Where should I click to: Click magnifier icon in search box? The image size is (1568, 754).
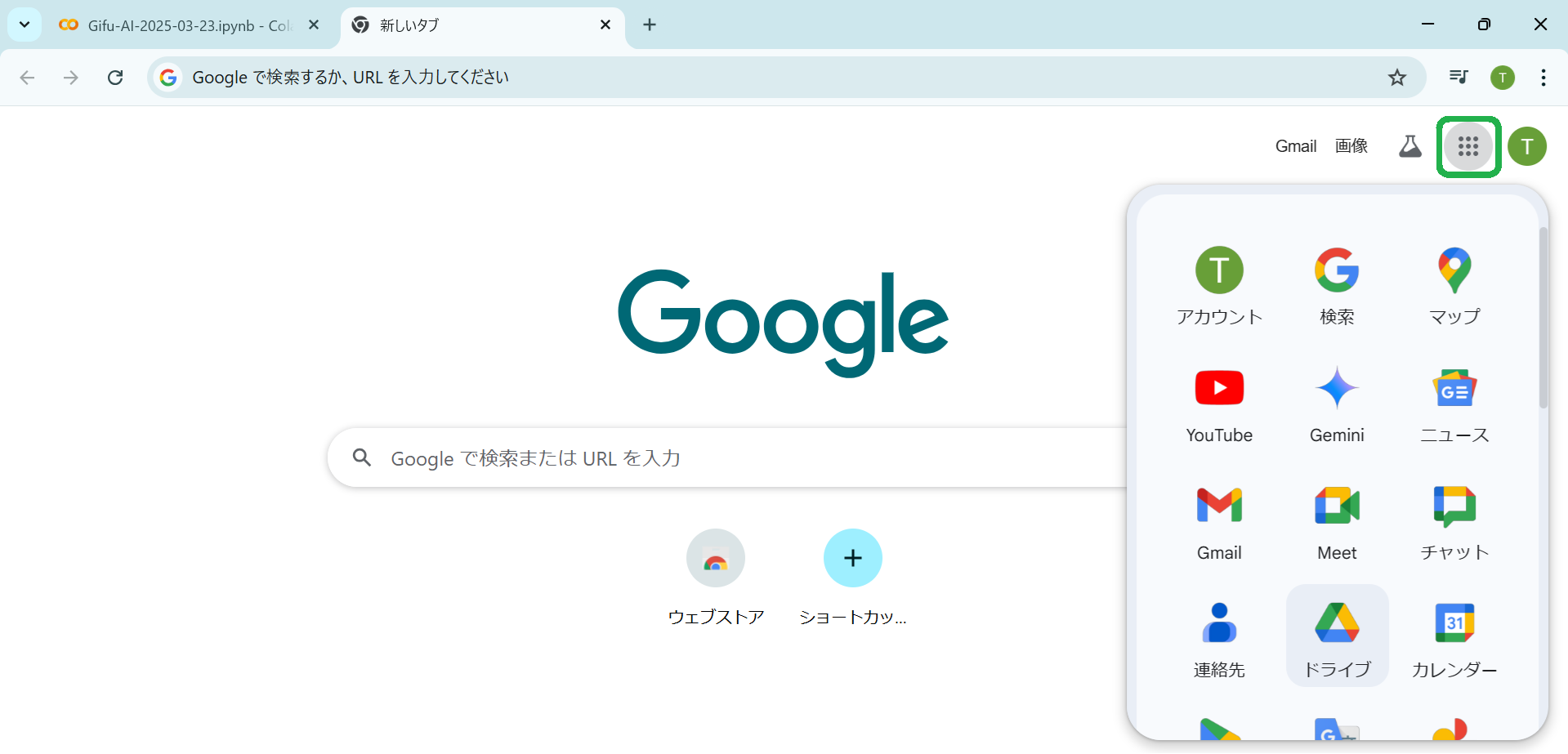pos(362,457)
